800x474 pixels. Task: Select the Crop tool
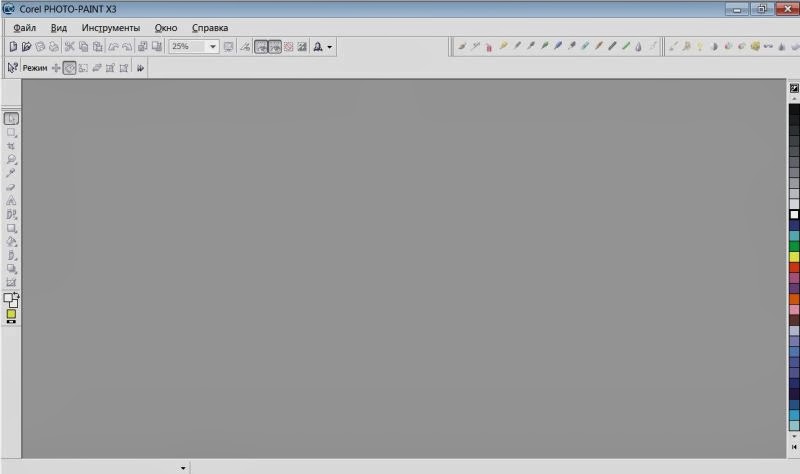pos(11,146)
